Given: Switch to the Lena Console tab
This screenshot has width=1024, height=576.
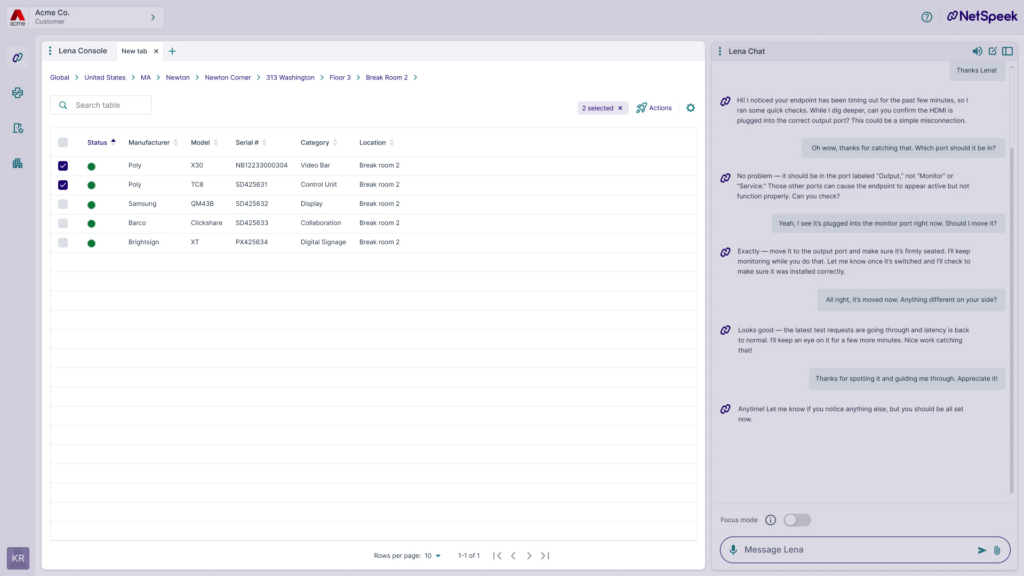Looking at the screenshot, I should point(82,51).
